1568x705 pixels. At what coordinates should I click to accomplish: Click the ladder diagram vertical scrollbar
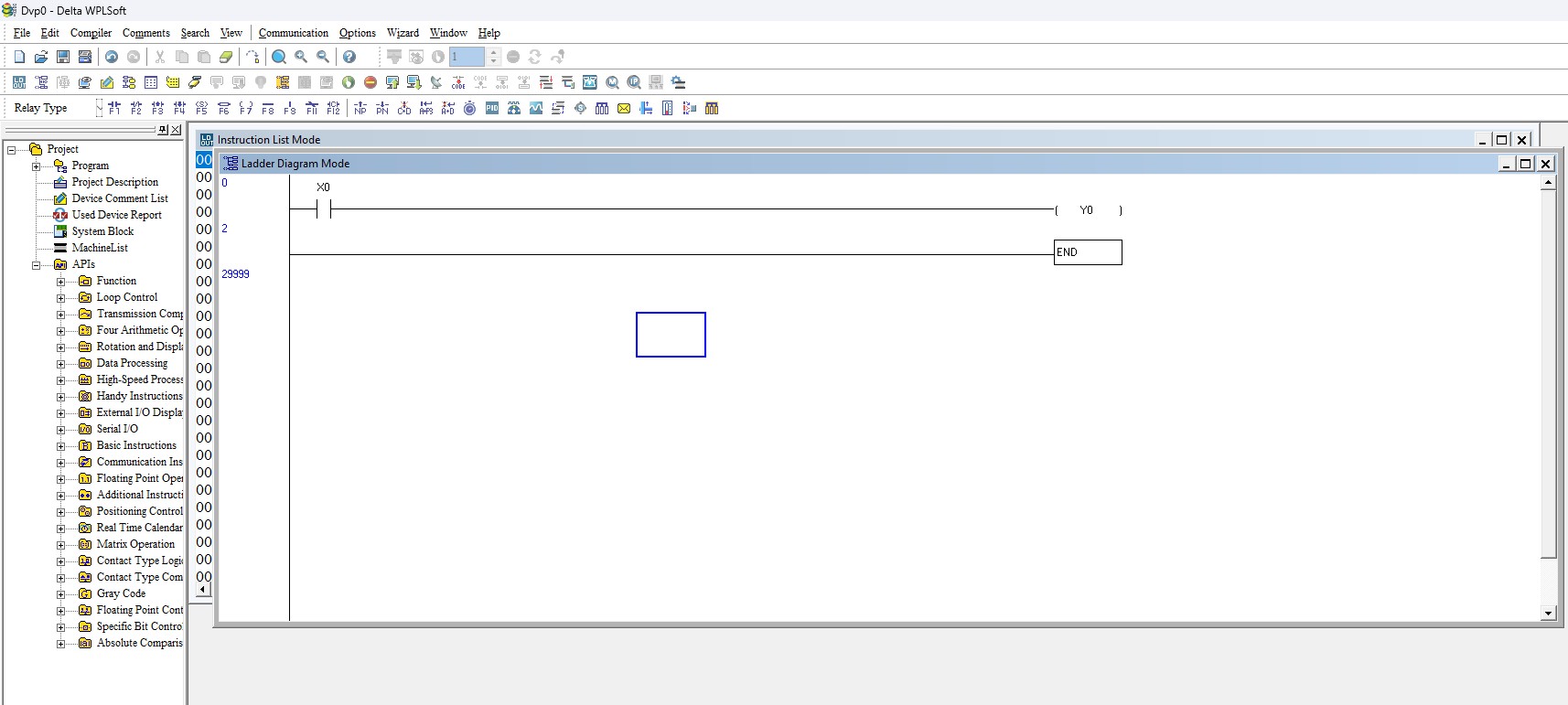tap(1548, 398)
